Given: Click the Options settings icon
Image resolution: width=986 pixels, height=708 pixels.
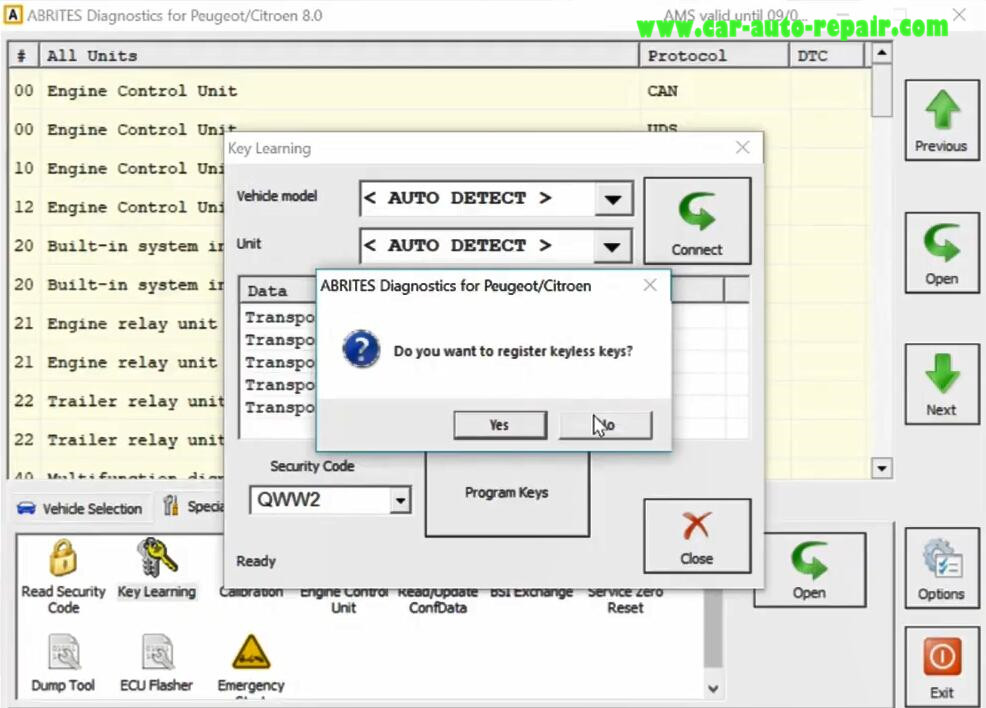Looking at the screenshot, I should click(941, 570).
